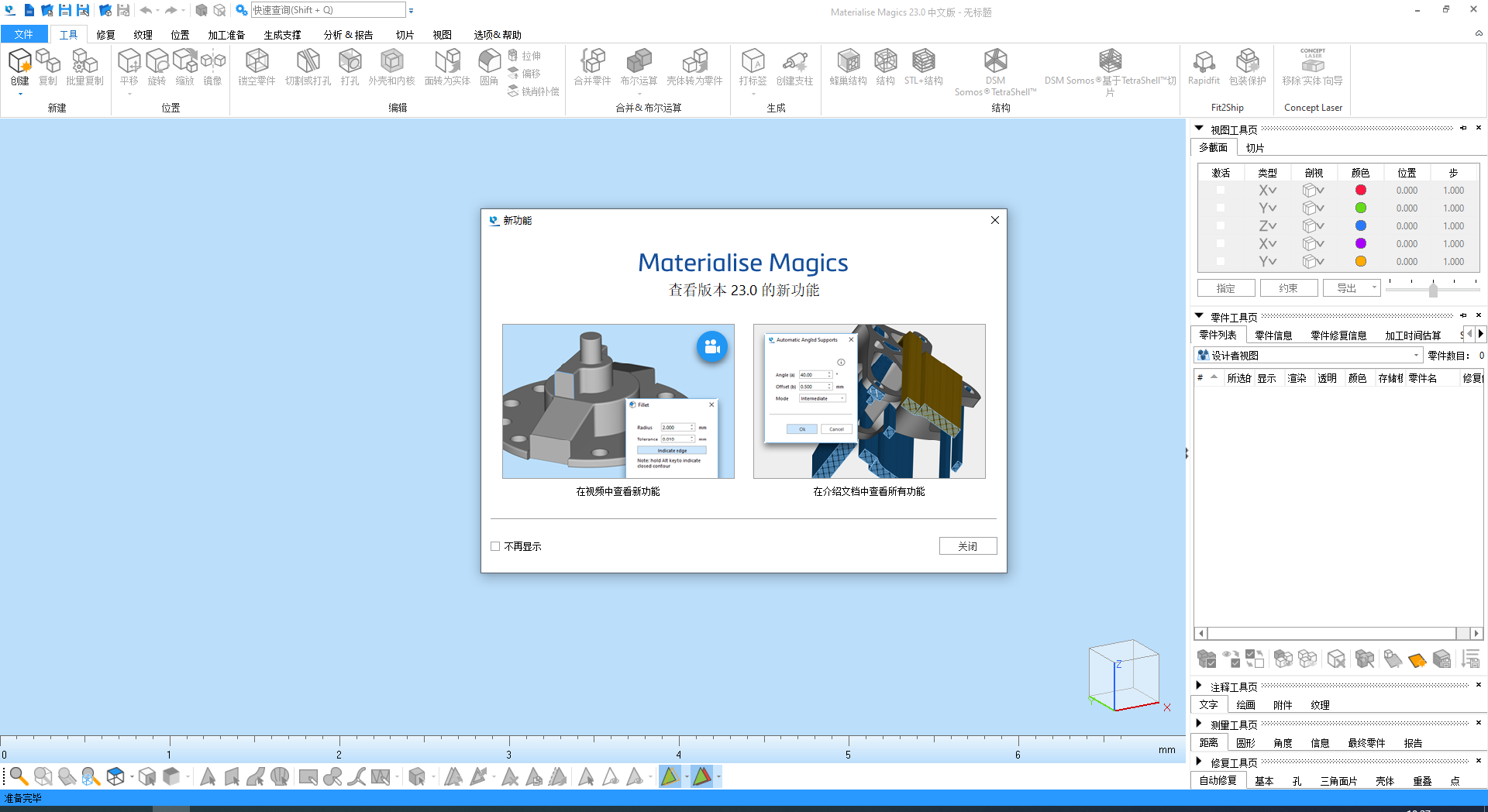Screen dimensions: 1488x812
Task: Open the 创建支柱 (Create Pillar) tool
Action: pyautogui.click(x=794, y=68)
